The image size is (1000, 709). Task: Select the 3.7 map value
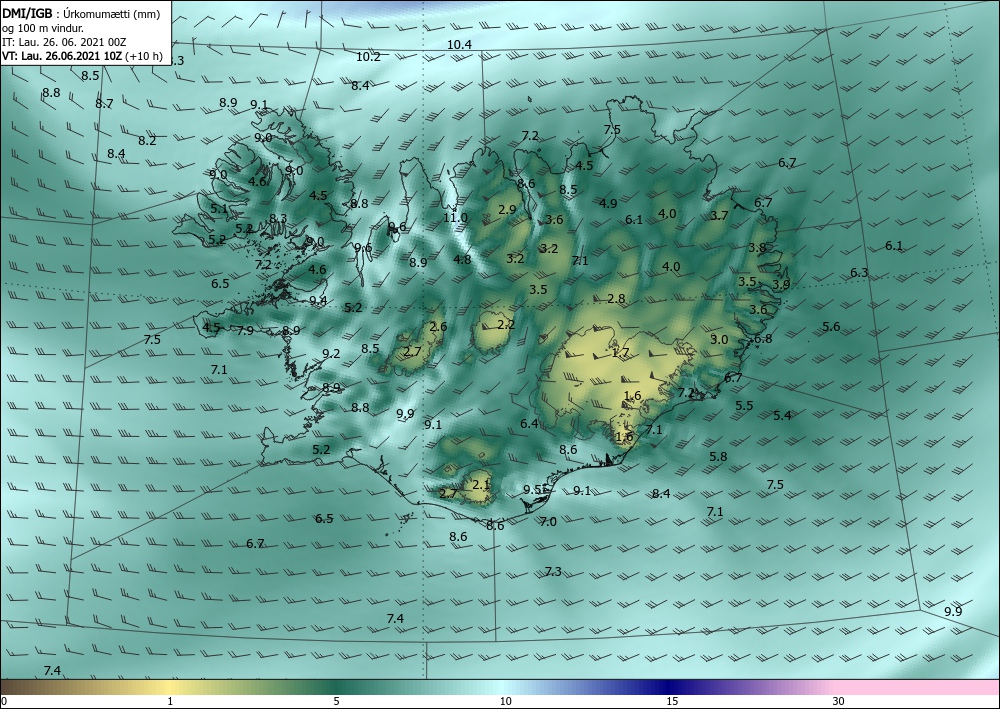(x=719, y=216)
